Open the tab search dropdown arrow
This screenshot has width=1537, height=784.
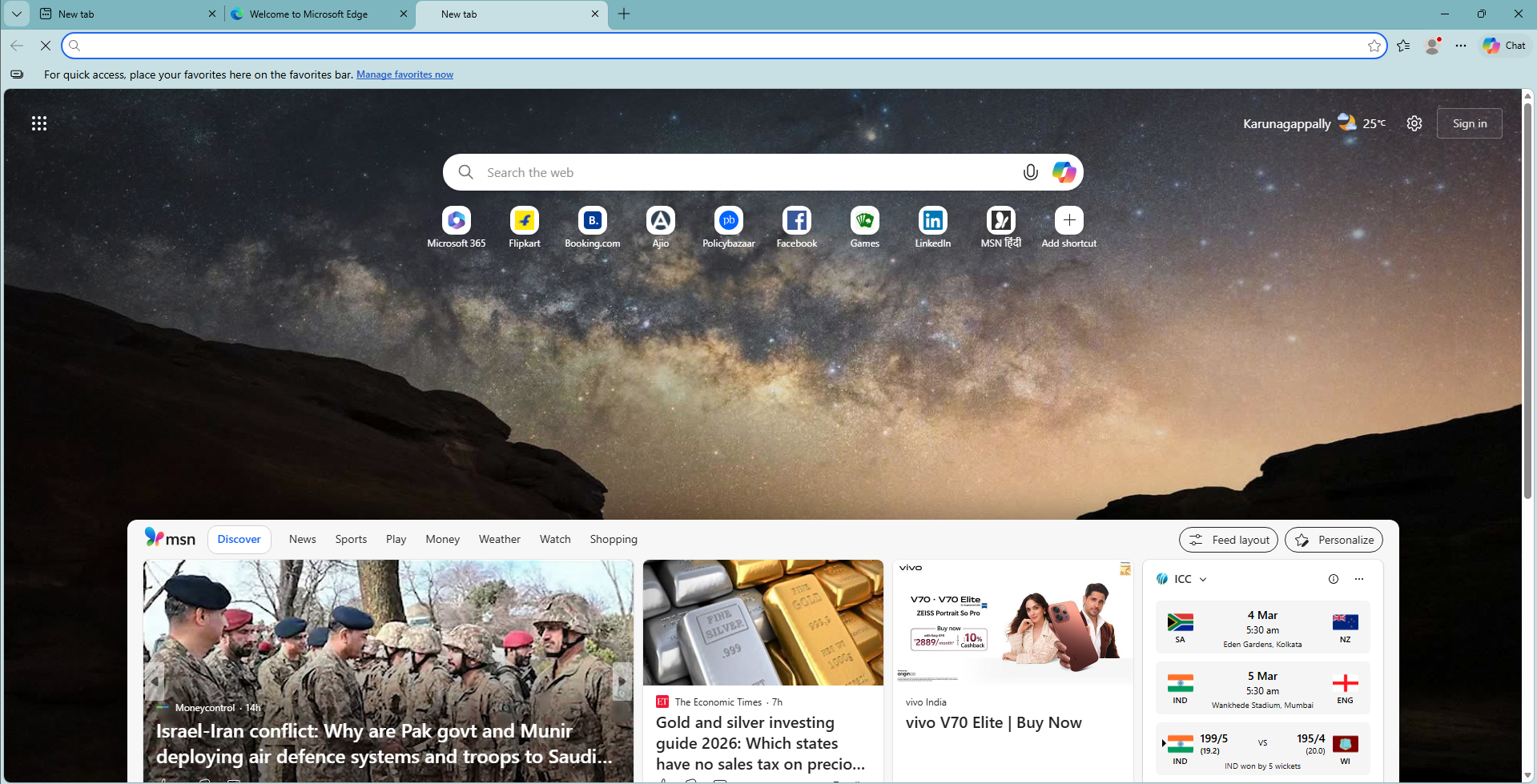click(x=16, y=14)
